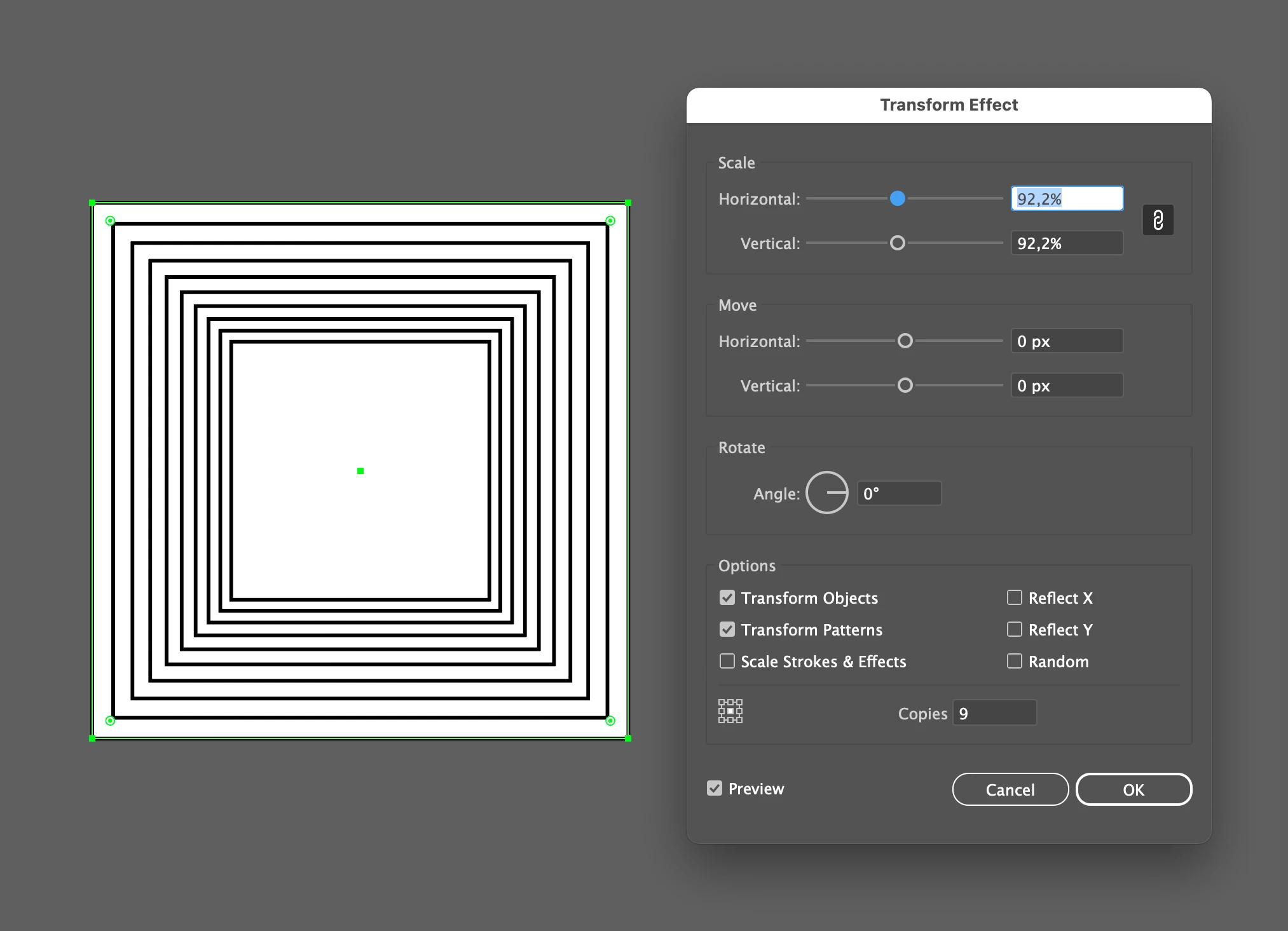Viewport: 1288px width, 931px height.
Task: Click the rotation angle dial
Action: [x=826, y=493]
